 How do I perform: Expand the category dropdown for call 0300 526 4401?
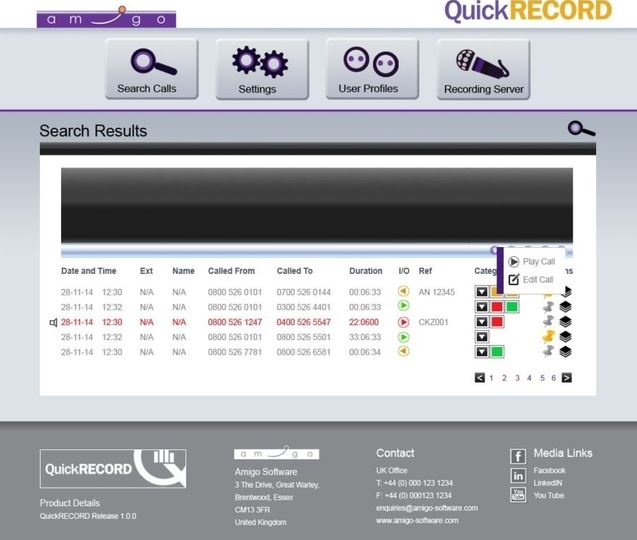(x=482, y=307)
